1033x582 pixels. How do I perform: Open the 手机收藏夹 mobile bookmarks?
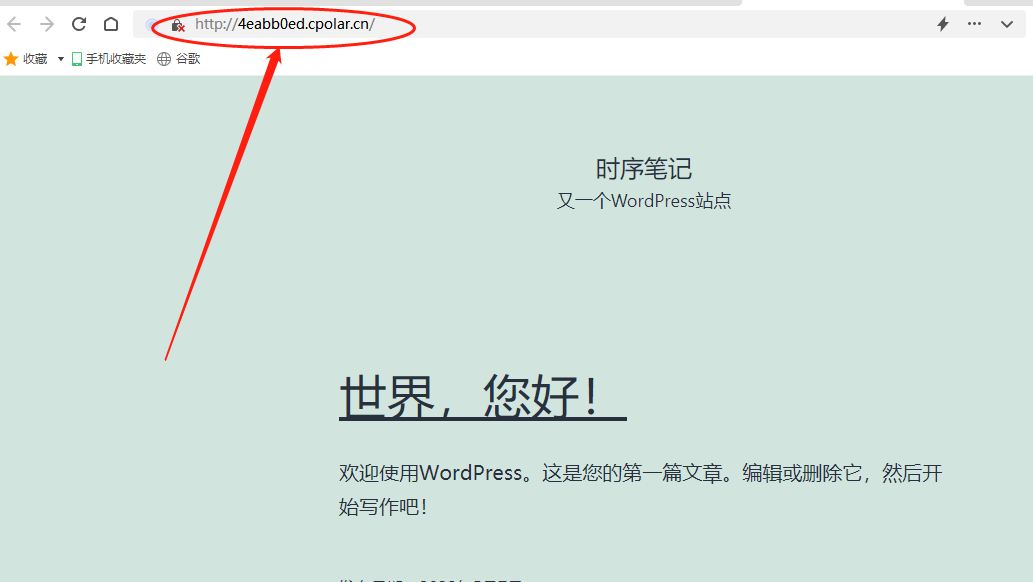coord(109,59)
